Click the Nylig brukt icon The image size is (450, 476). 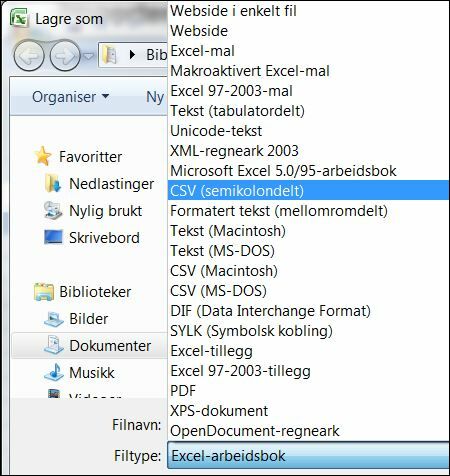[53, 210]
